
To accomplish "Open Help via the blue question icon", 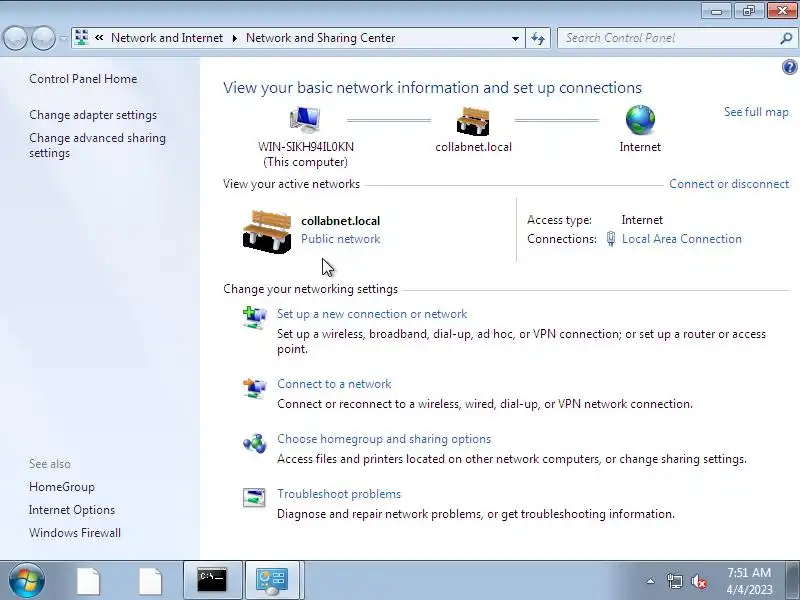I will point(789,67).
